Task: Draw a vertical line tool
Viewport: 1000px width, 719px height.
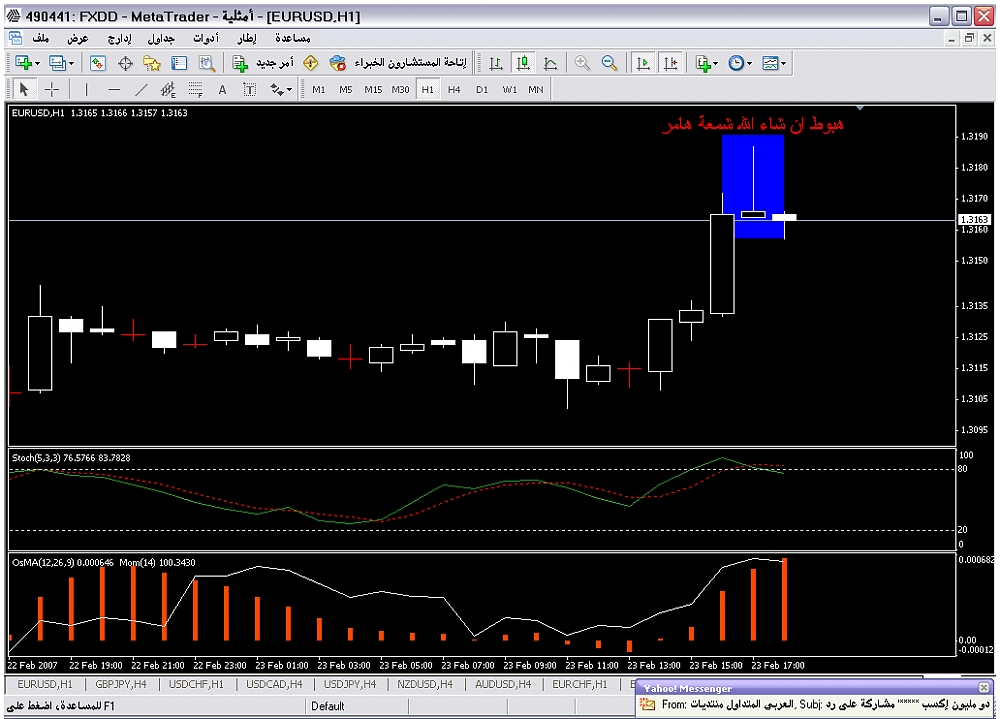Action: click(87, 89)
